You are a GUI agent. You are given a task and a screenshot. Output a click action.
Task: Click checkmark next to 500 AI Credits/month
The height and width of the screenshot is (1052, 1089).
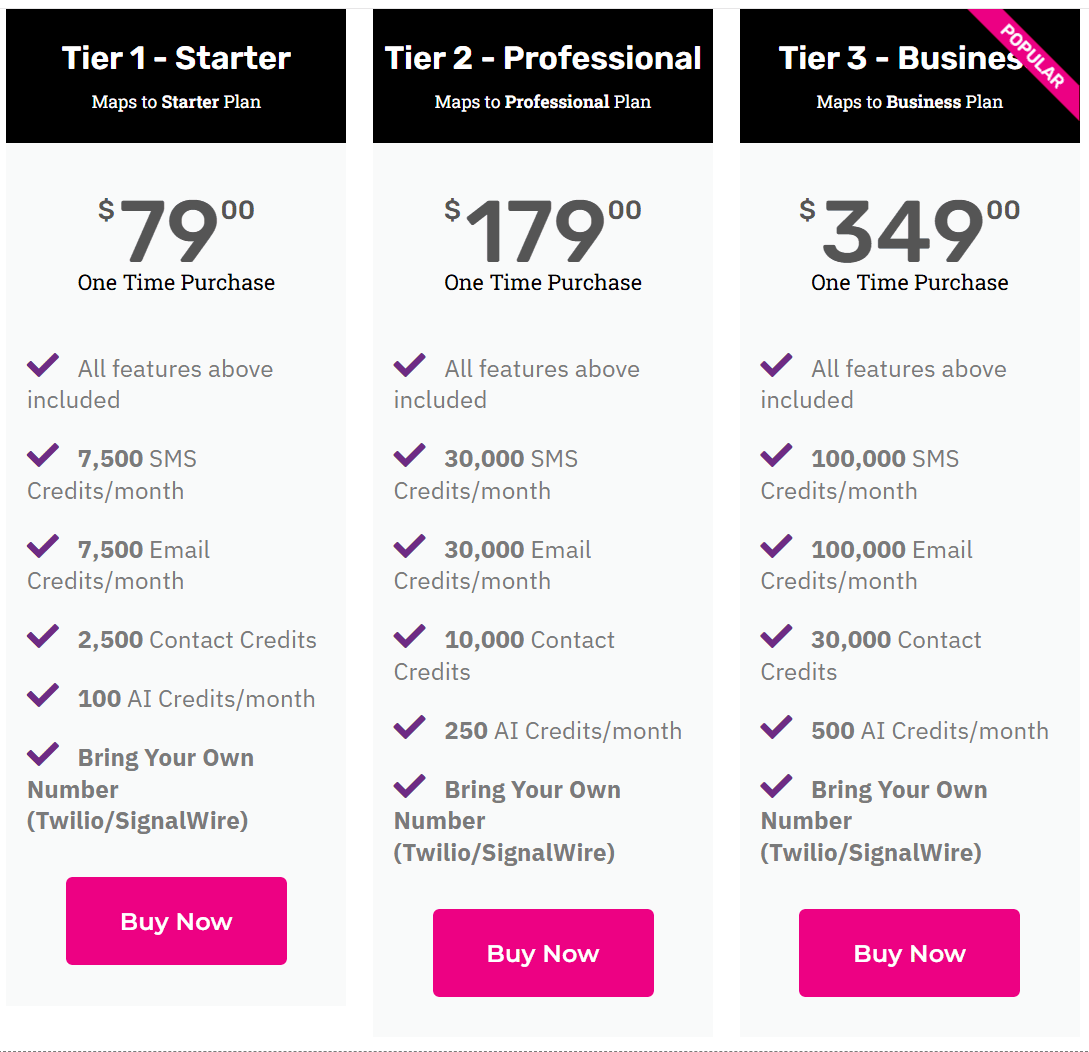[777, 728]
